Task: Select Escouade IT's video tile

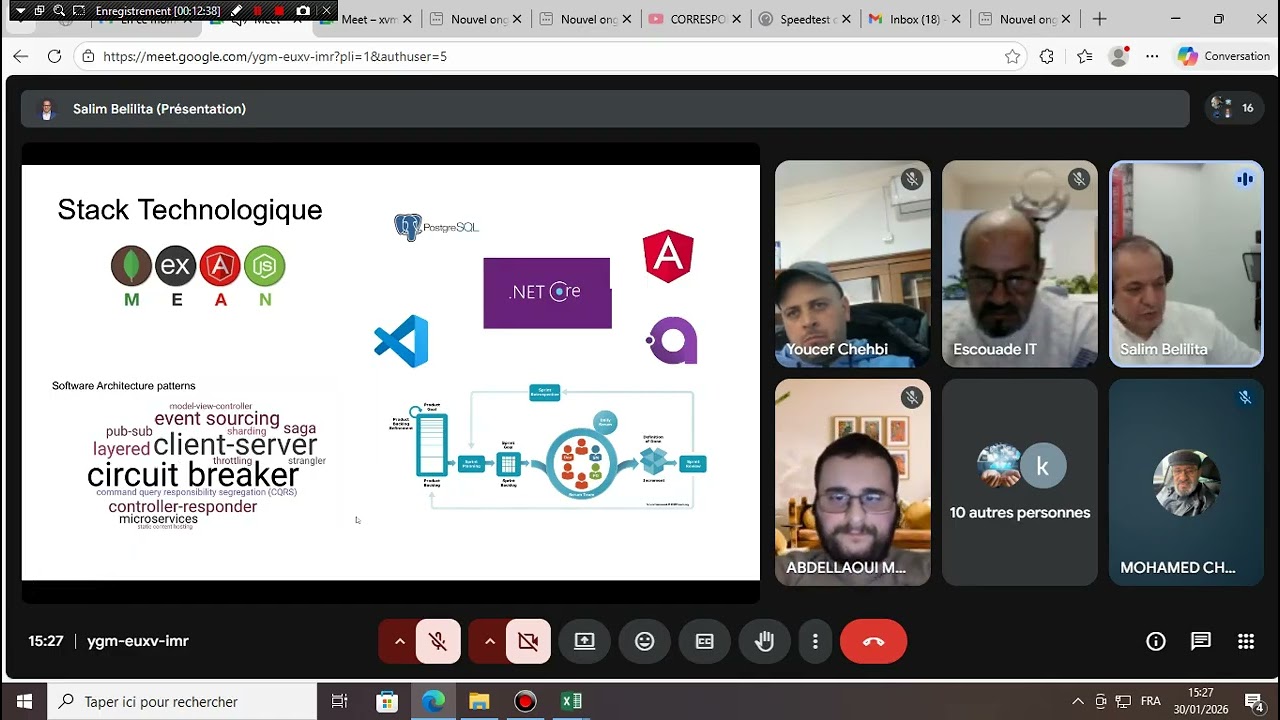Action: (x=1020, y=264)
